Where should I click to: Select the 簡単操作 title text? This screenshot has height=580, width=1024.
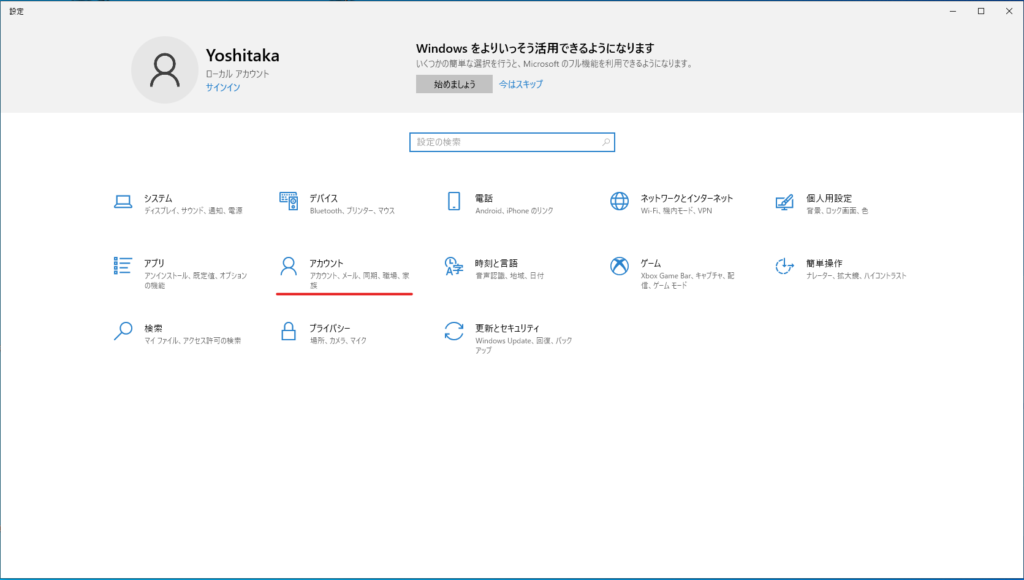(x=824, y=263)
